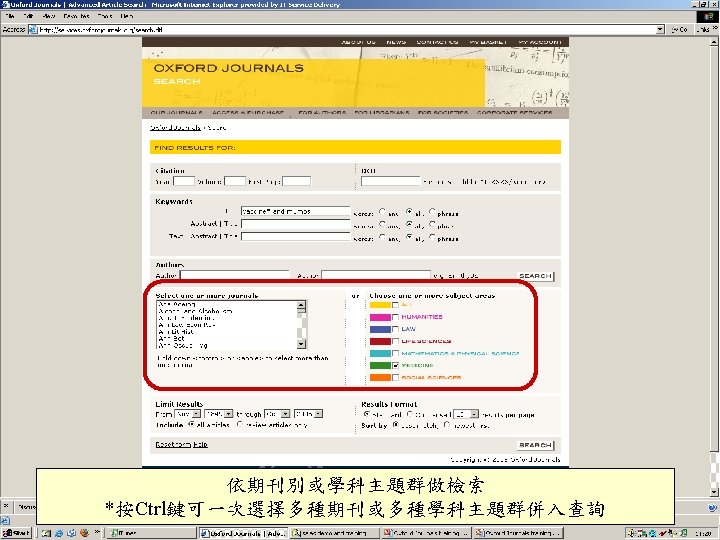This screenshot has width=720, height=540.
Task: Click the journals list scroll up arrow
Action: click(x=301, y=305)
